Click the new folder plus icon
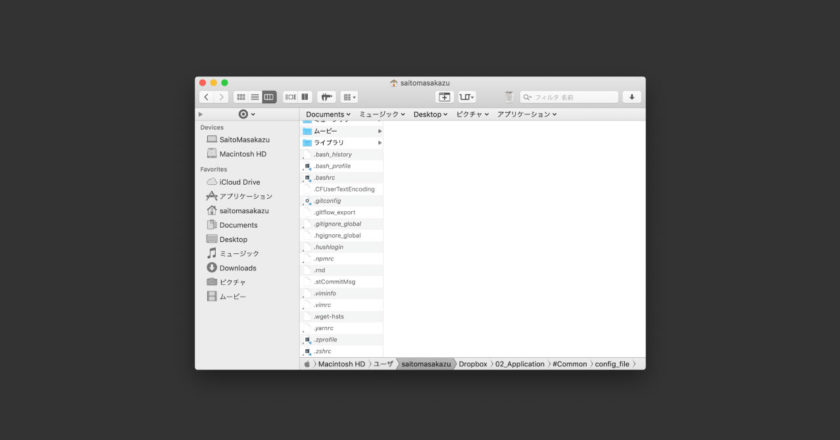 444,97
